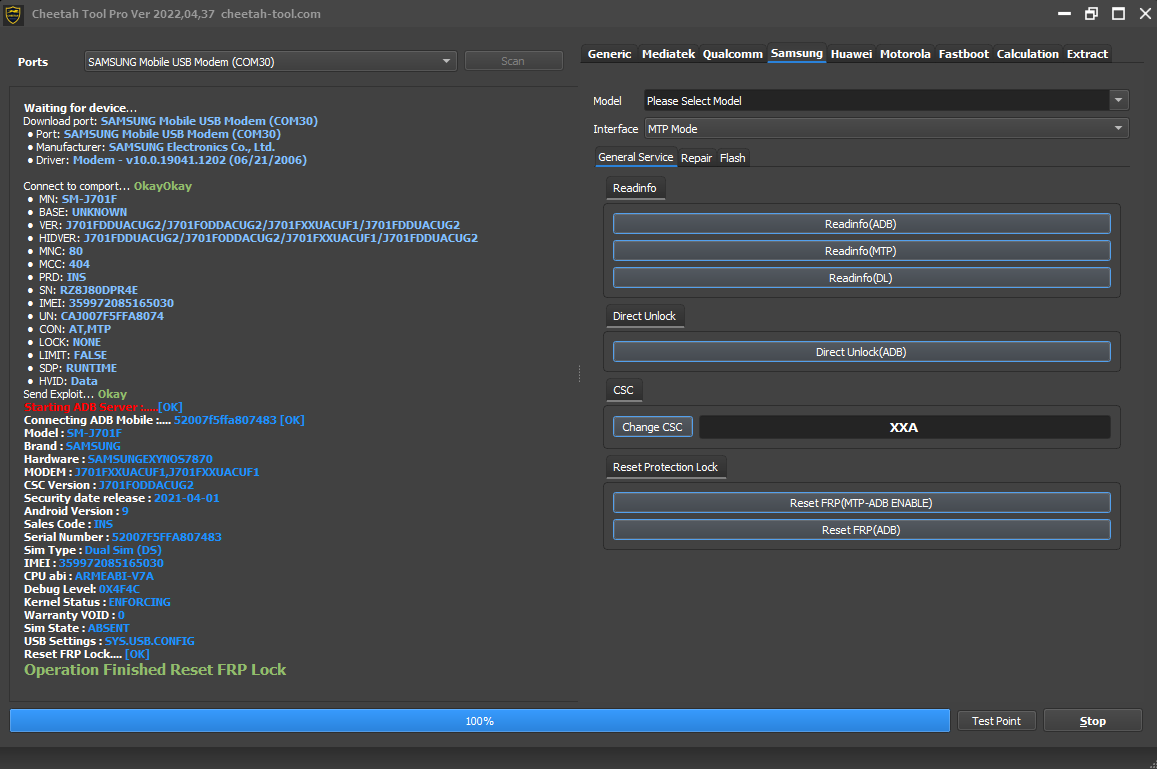The height and width of the screenshot is (769, 1157).
Task: Select the Samsung tab
Action: tap(796, 53)
